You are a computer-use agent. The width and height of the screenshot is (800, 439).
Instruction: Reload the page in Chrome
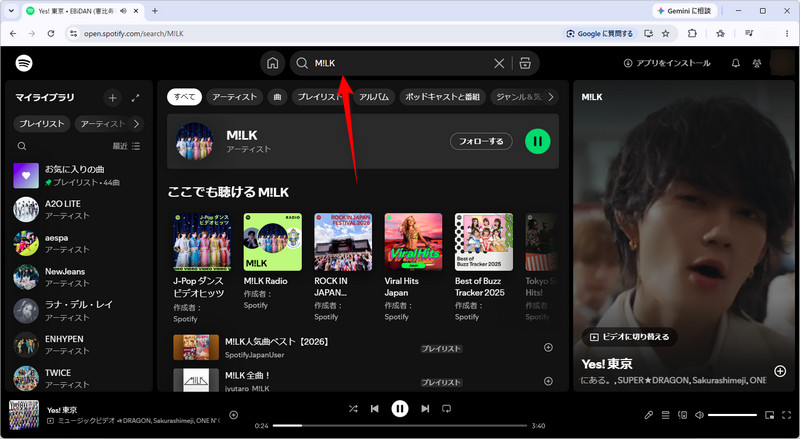(x=51, y=33)
